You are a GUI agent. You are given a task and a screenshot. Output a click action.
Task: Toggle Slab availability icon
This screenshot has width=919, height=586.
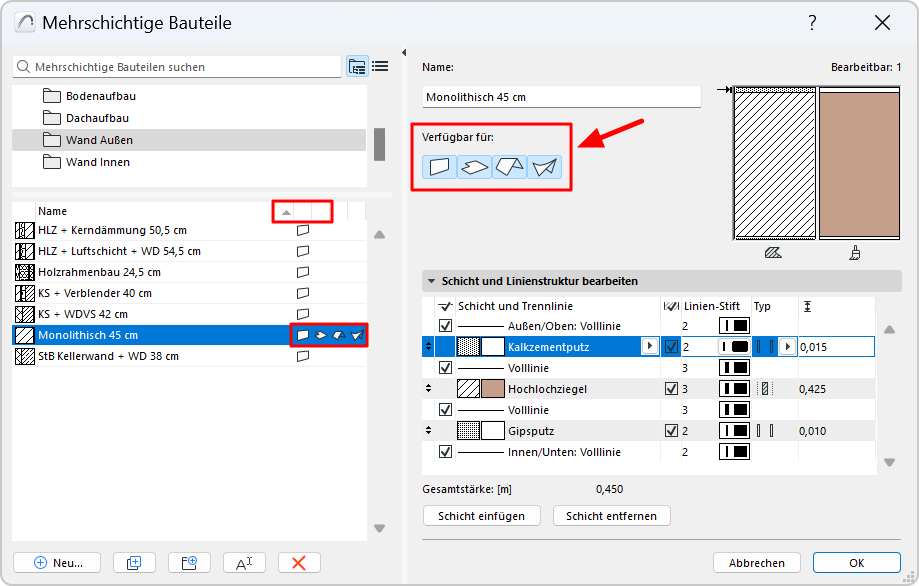474,167
